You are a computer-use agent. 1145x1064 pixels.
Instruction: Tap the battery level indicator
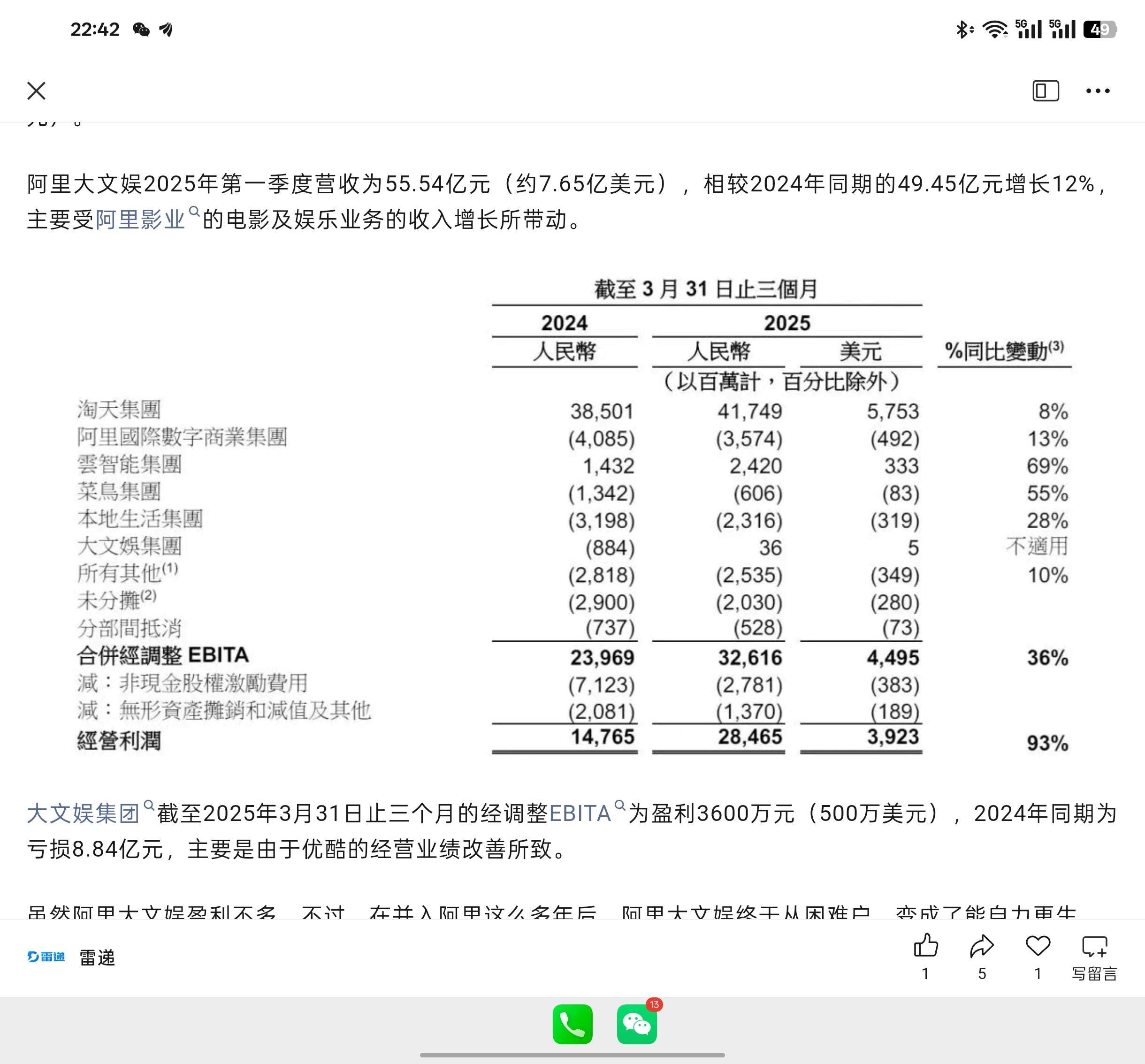pos(1099,29)
